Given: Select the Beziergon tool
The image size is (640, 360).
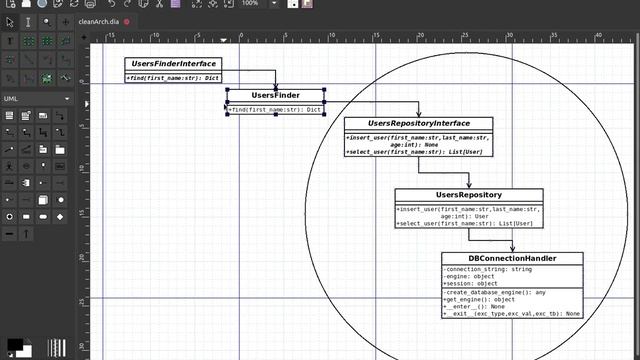Looking at the screenshot, I should click(x=9, y=60).
